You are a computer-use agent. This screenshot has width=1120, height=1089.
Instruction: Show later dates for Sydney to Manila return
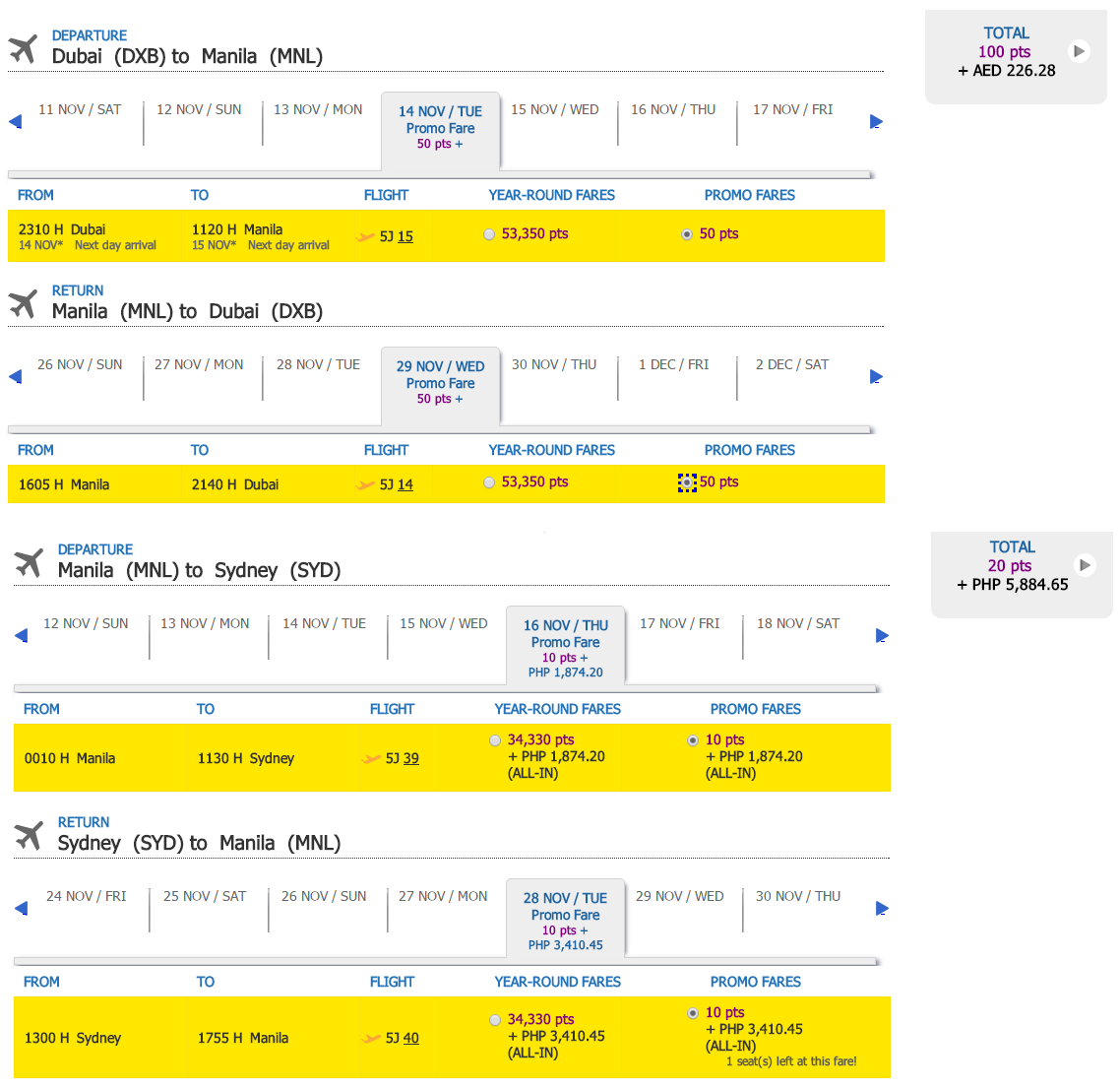[882, 908]
